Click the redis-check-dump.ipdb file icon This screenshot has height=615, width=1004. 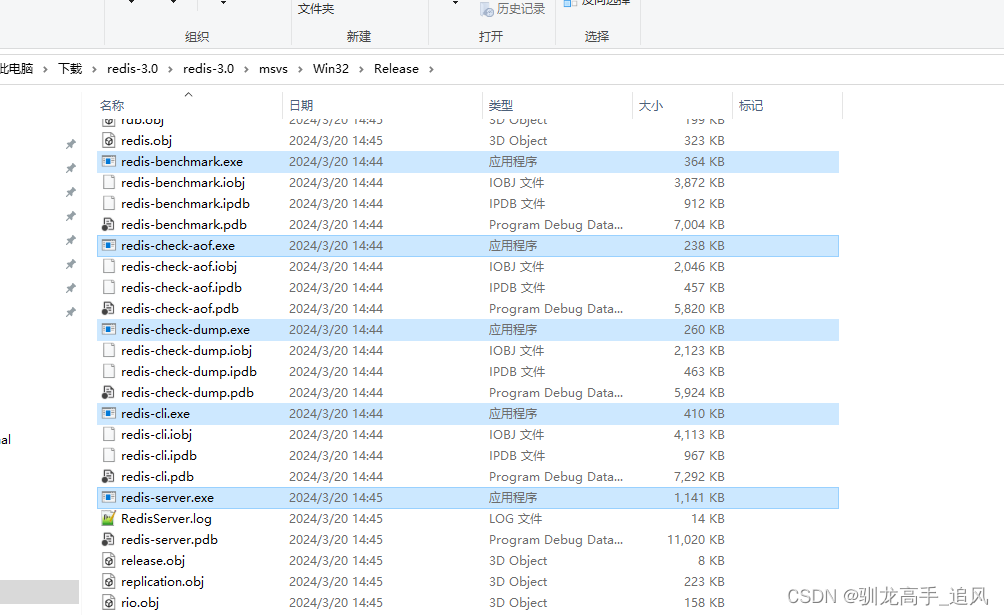(x=109, y=372)
